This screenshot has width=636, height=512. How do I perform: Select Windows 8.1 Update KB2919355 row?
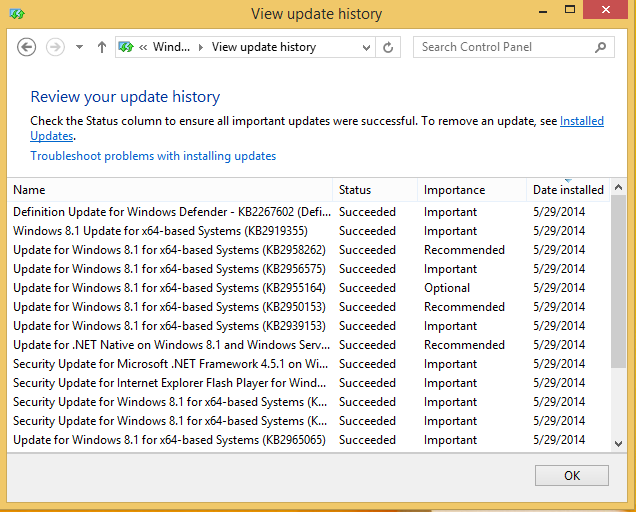click(308, 231)
